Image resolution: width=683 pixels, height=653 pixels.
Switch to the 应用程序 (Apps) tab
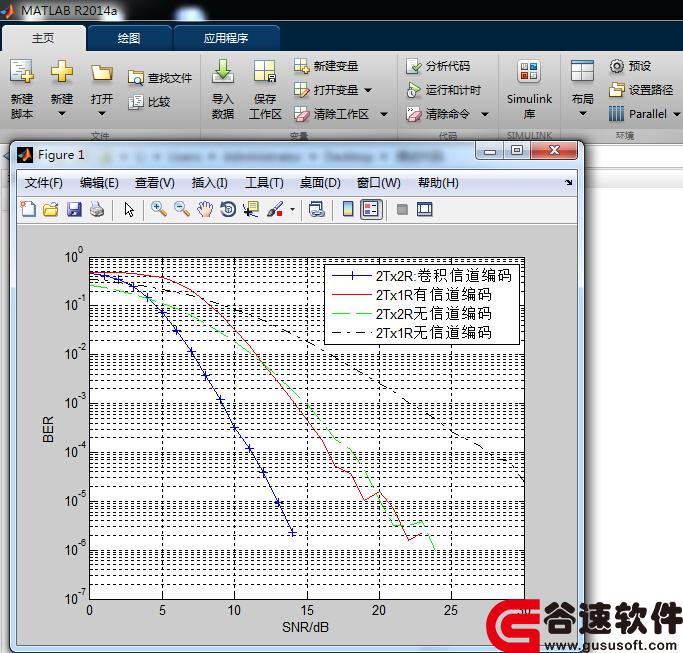pos(226,38)
